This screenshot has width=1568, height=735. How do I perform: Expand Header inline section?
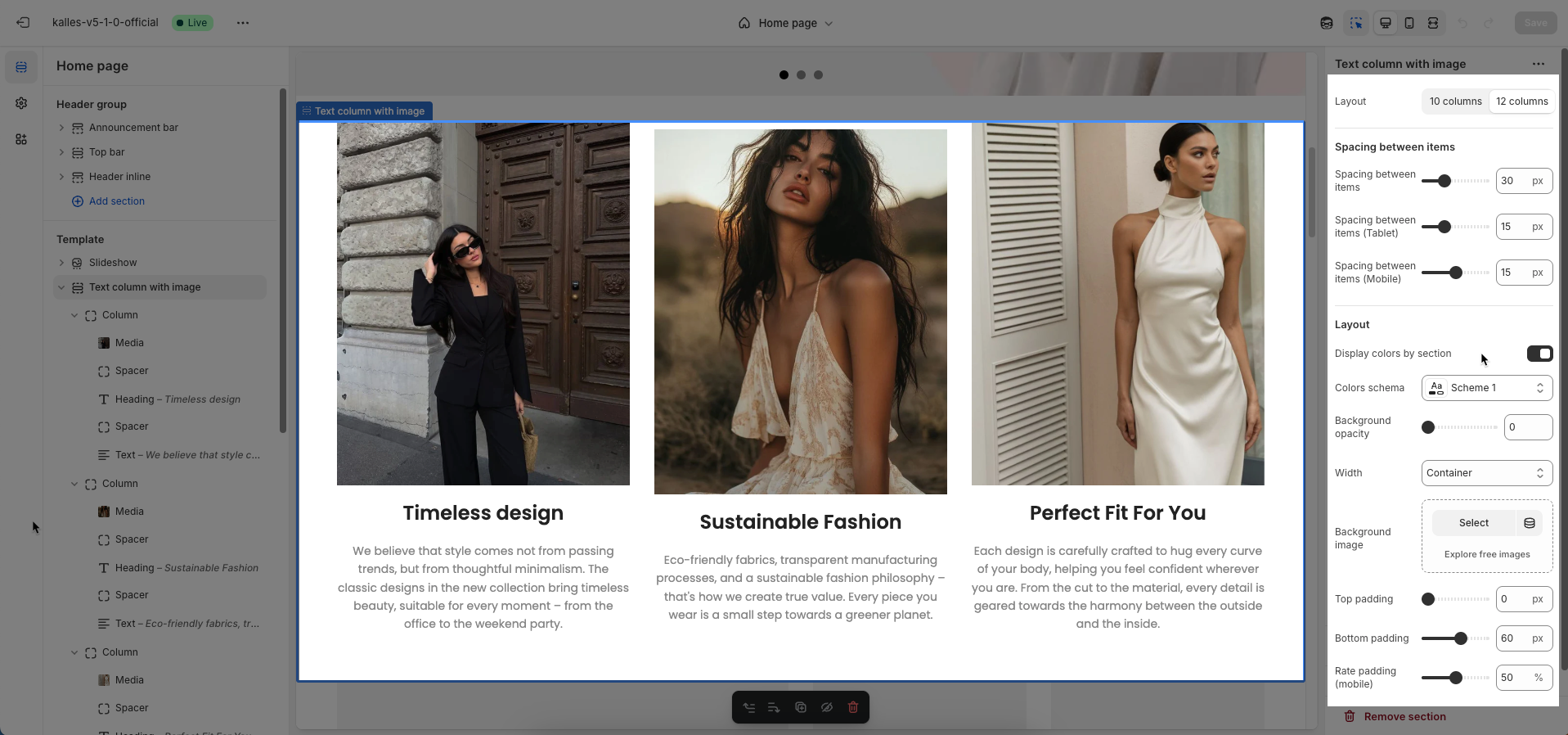pos(61,177)
